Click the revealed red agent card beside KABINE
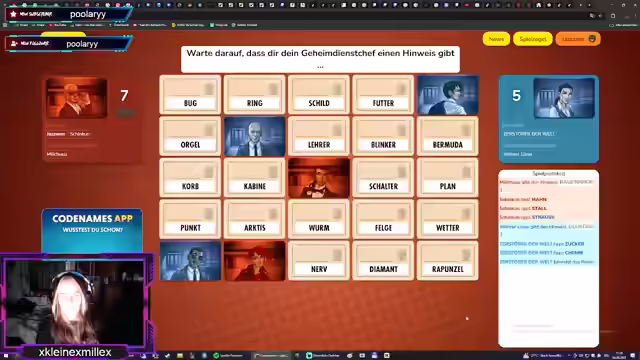640x360 pixels. (319, 178)
